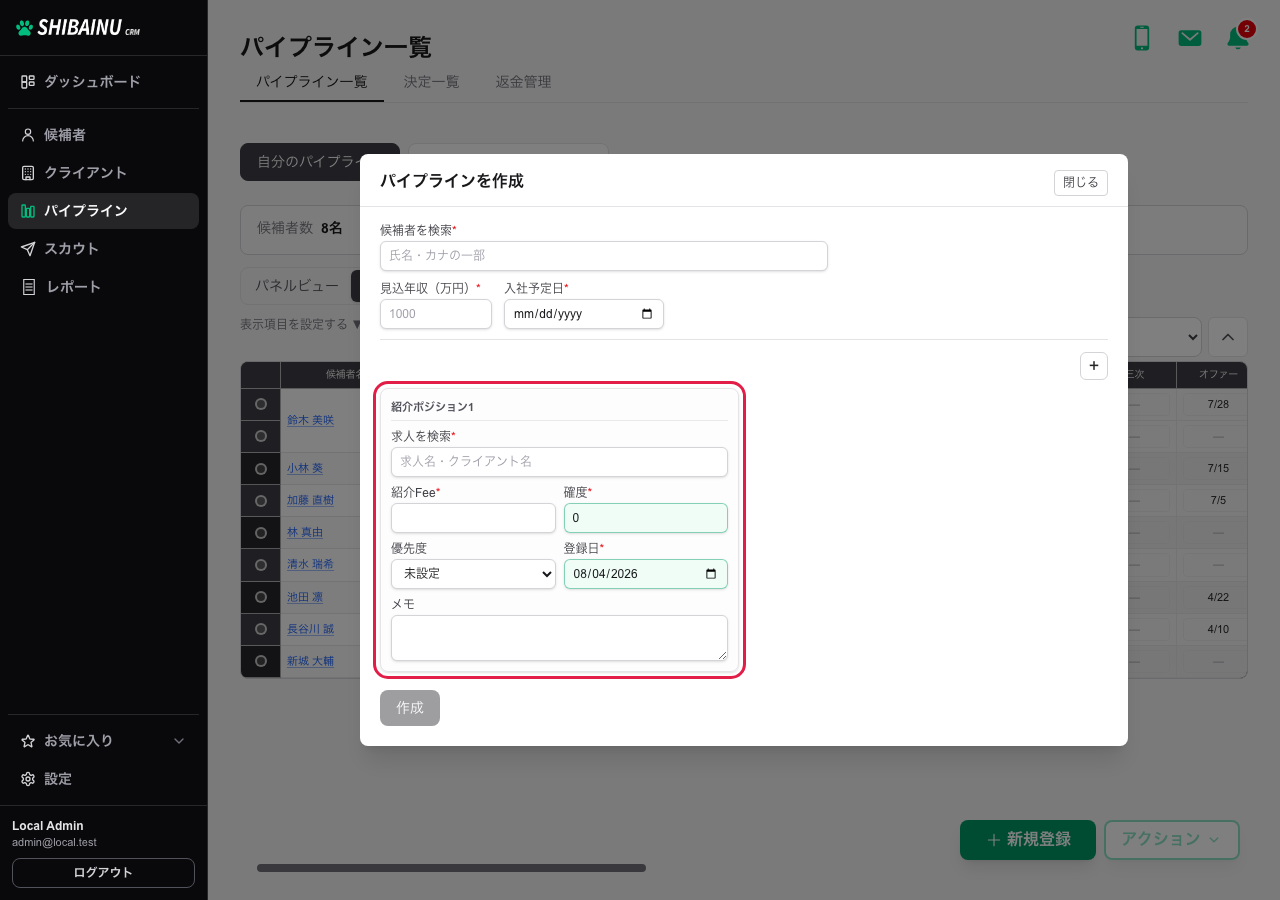This screenshot has width=1280, height=900.
Task: Open candidate link 林 真由
Action: tap(305, 532)
